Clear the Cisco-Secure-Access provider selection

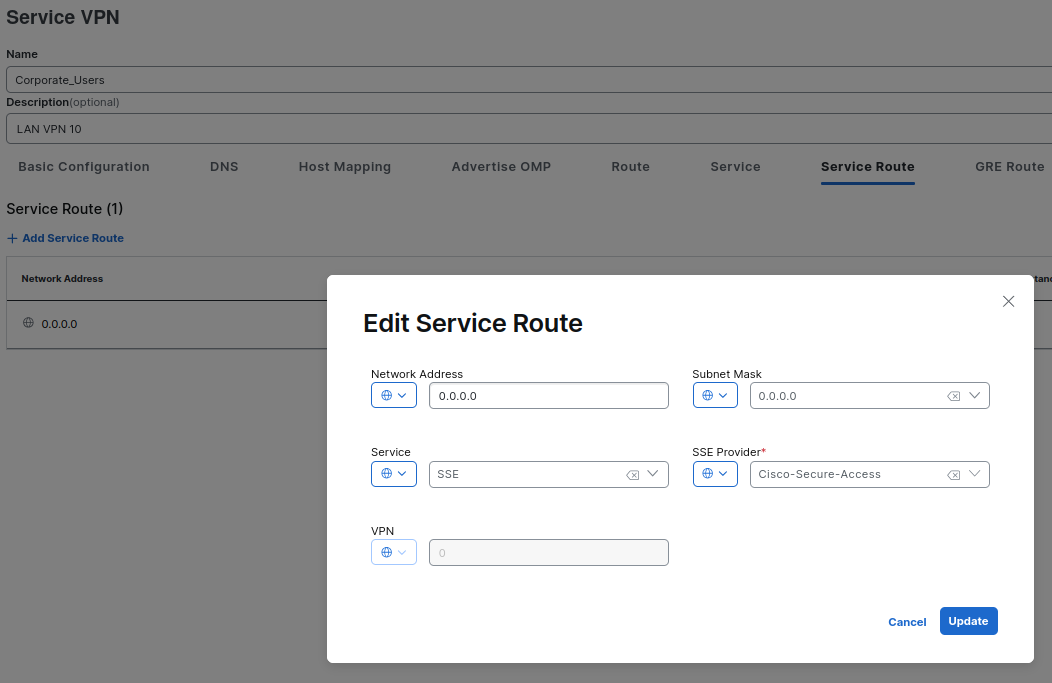pyautogui.click(x=954, y=475)
